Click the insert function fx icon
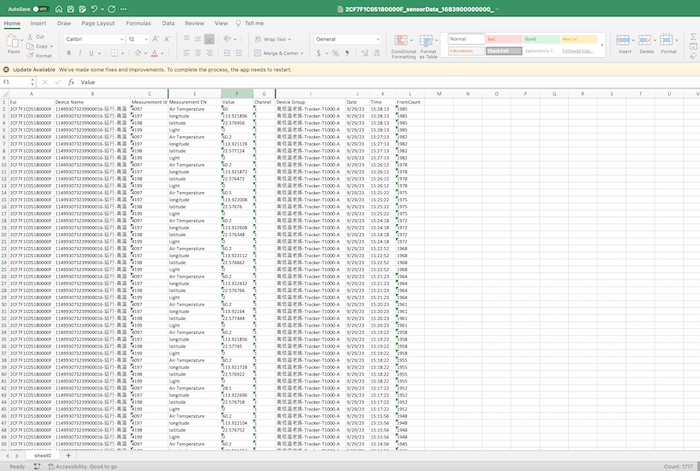 (71, 82)
